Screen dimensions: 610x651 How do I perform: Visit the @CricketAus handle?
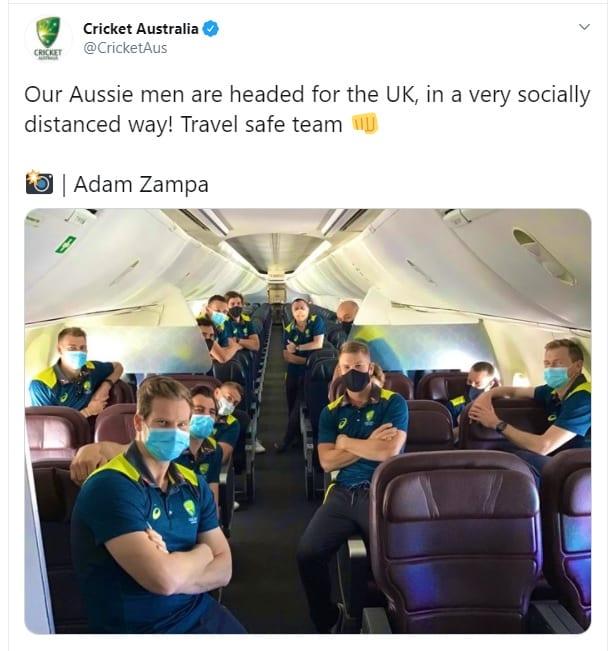pyautogui.click(x=125, y=48)
